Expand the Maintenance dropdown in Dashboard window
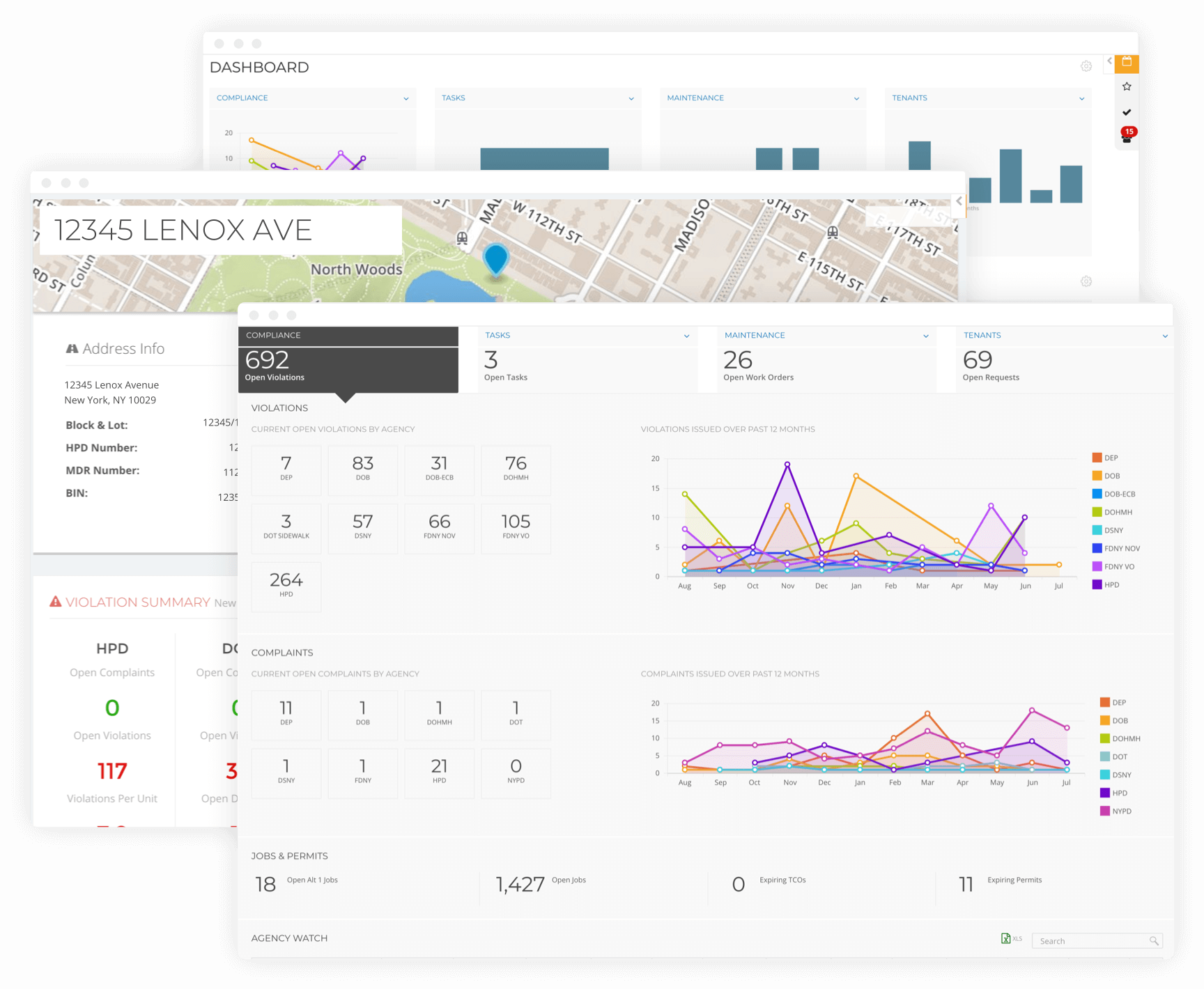The height and width of the screenshot is (989, 1204). click(856, 98)
